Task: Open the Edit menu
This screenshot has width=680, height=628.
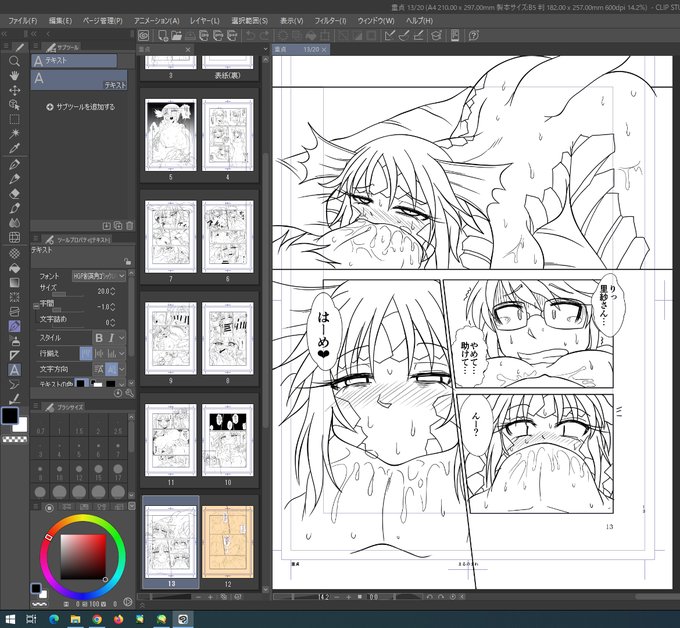Action: (60, 20)
